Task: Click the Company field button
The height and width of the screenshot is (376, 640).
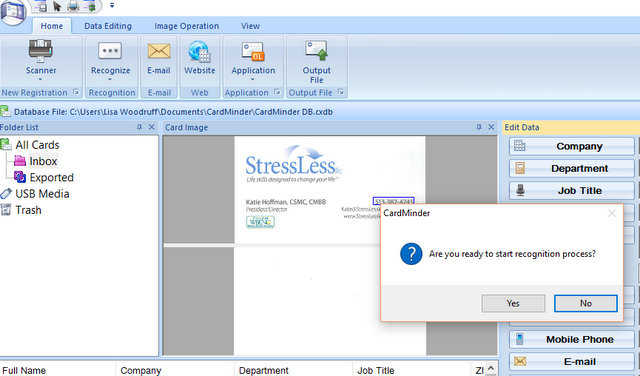Action: (572, 146)
